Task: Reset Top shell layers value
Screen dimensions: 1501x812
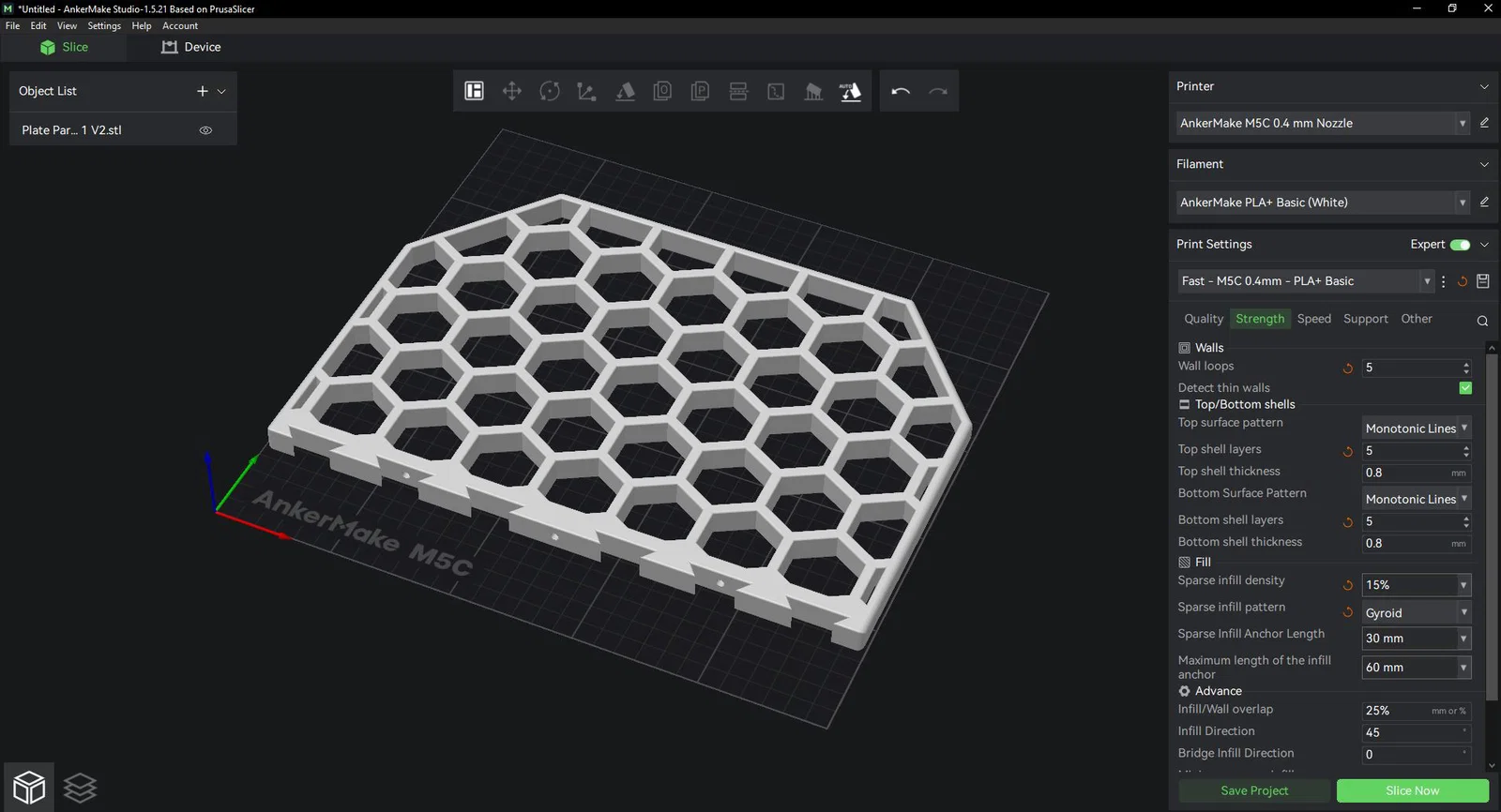Action: tap(1348, 451)
